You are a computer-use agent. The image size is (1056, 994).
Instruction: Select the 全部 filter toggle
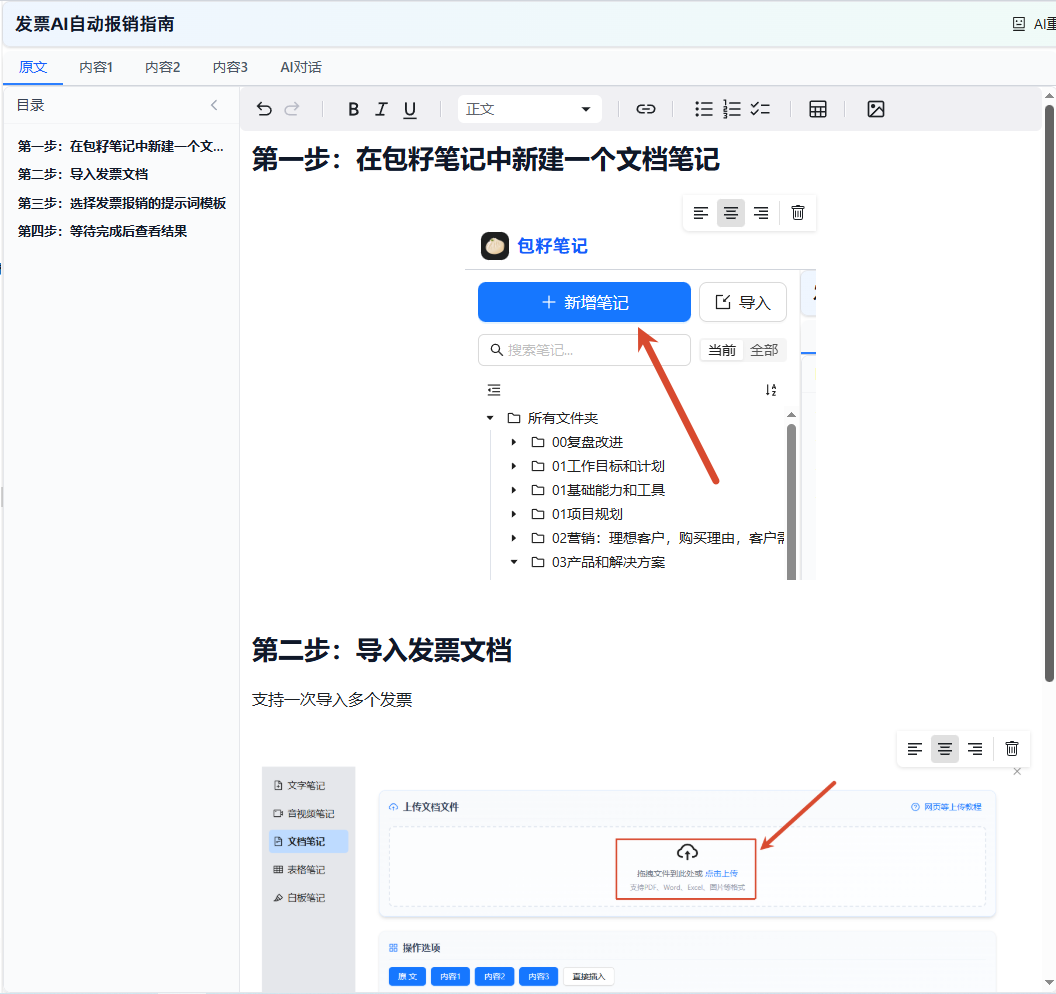(764, 350)
